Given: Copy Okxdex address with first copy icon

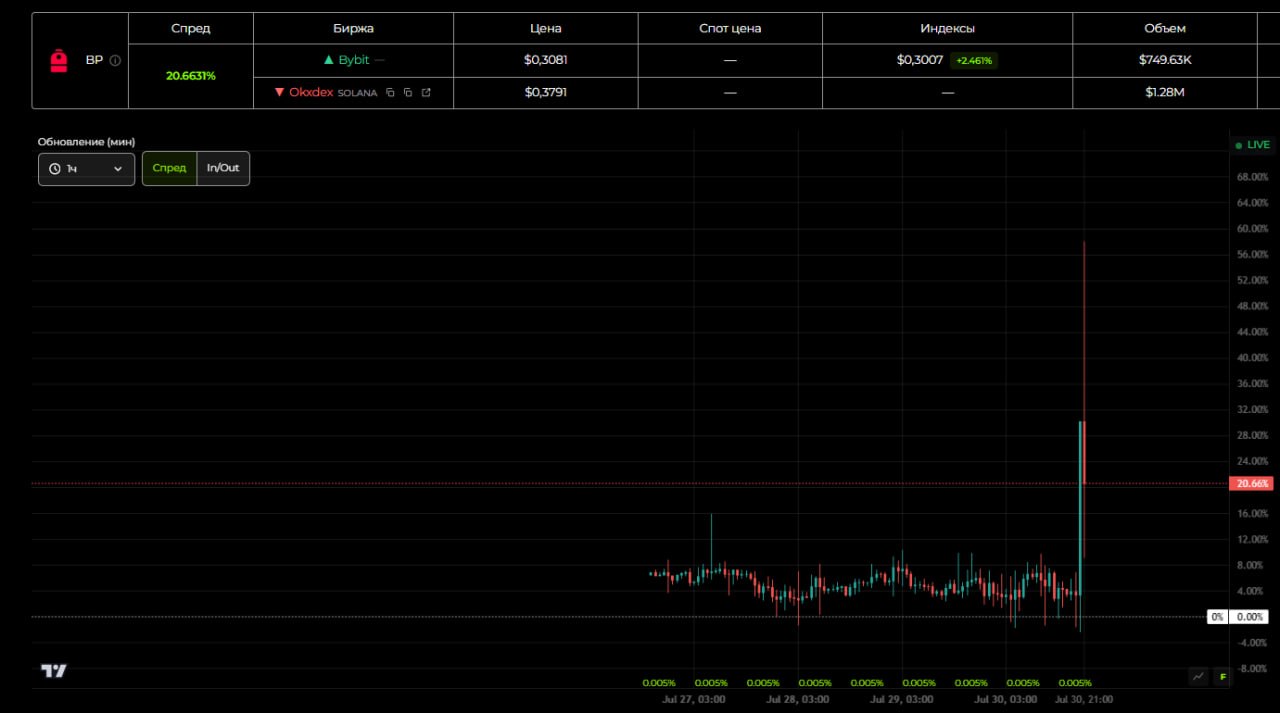Looking at the screenshot, I should (x=390, y=93).
